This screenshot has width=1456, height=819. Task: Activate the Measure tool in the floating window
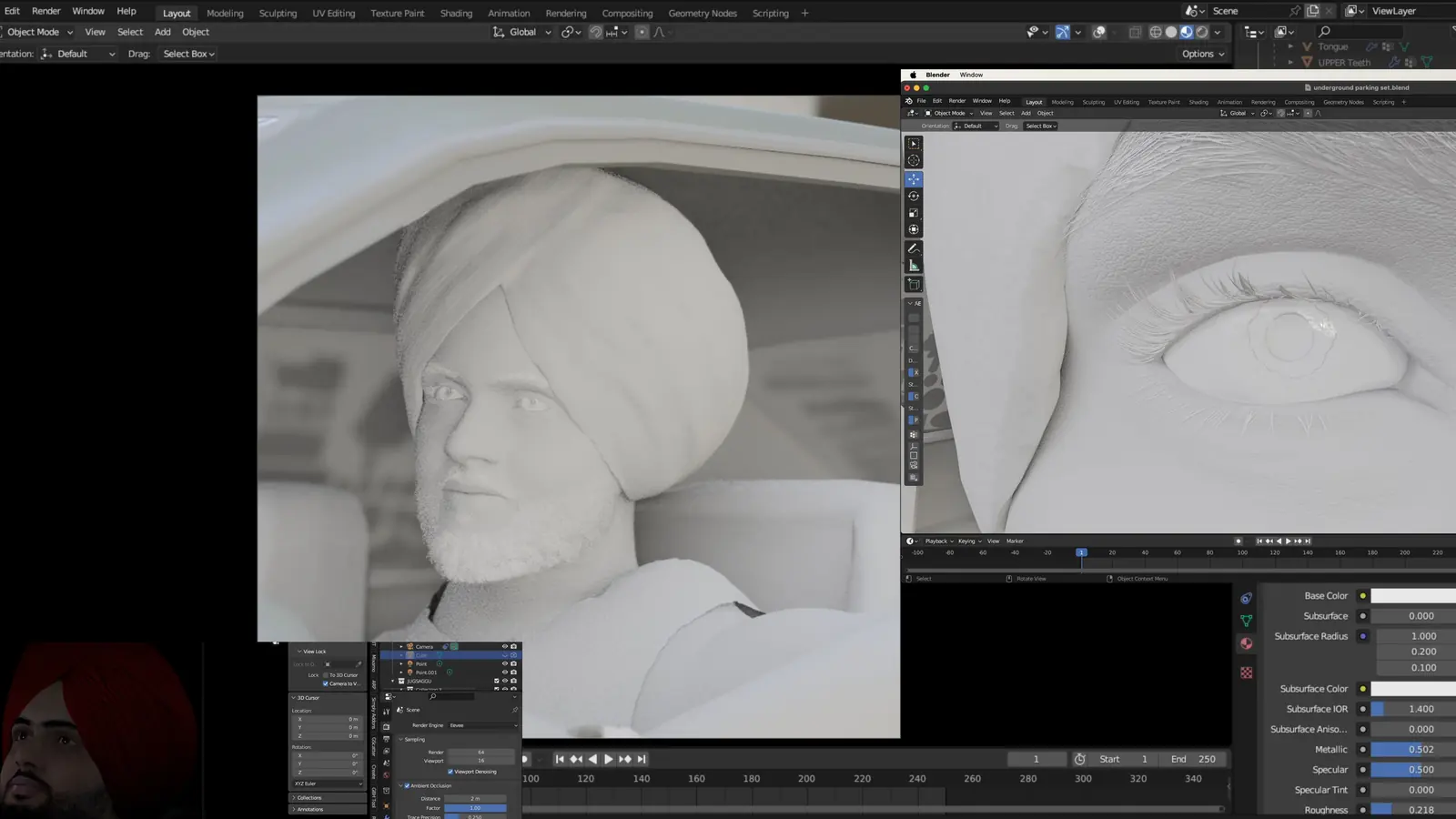point(914,266)
